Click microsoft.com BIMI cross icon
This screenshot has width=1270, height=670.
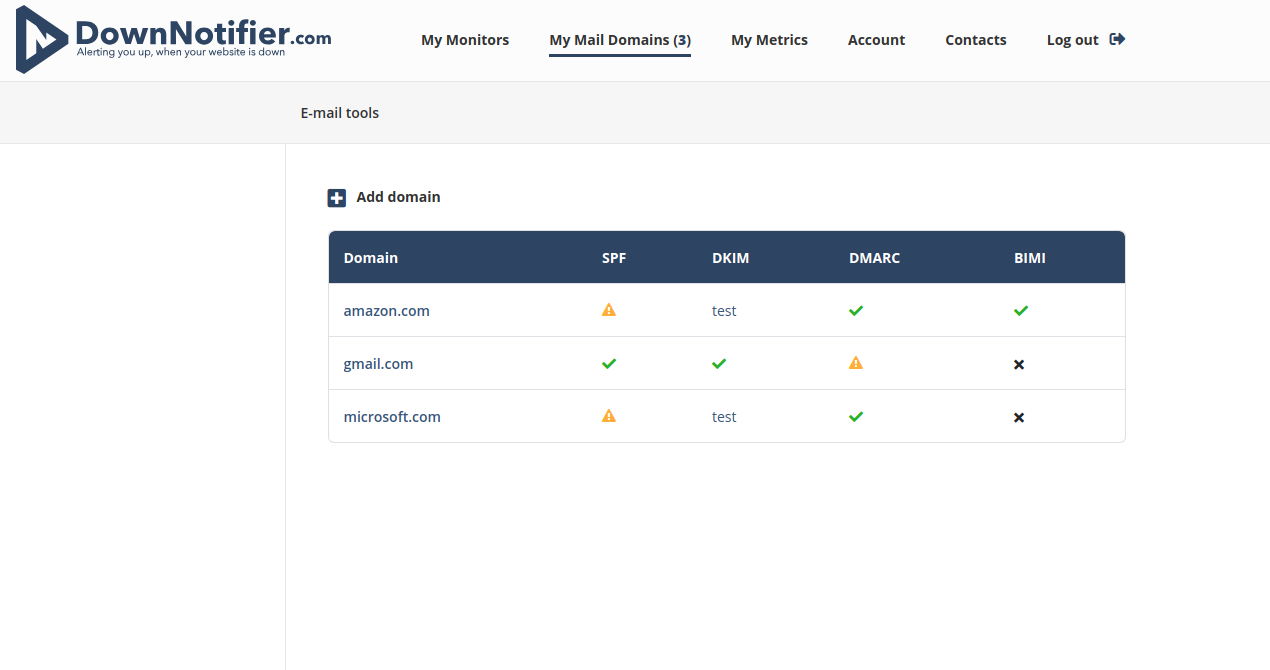(1019, 418)
